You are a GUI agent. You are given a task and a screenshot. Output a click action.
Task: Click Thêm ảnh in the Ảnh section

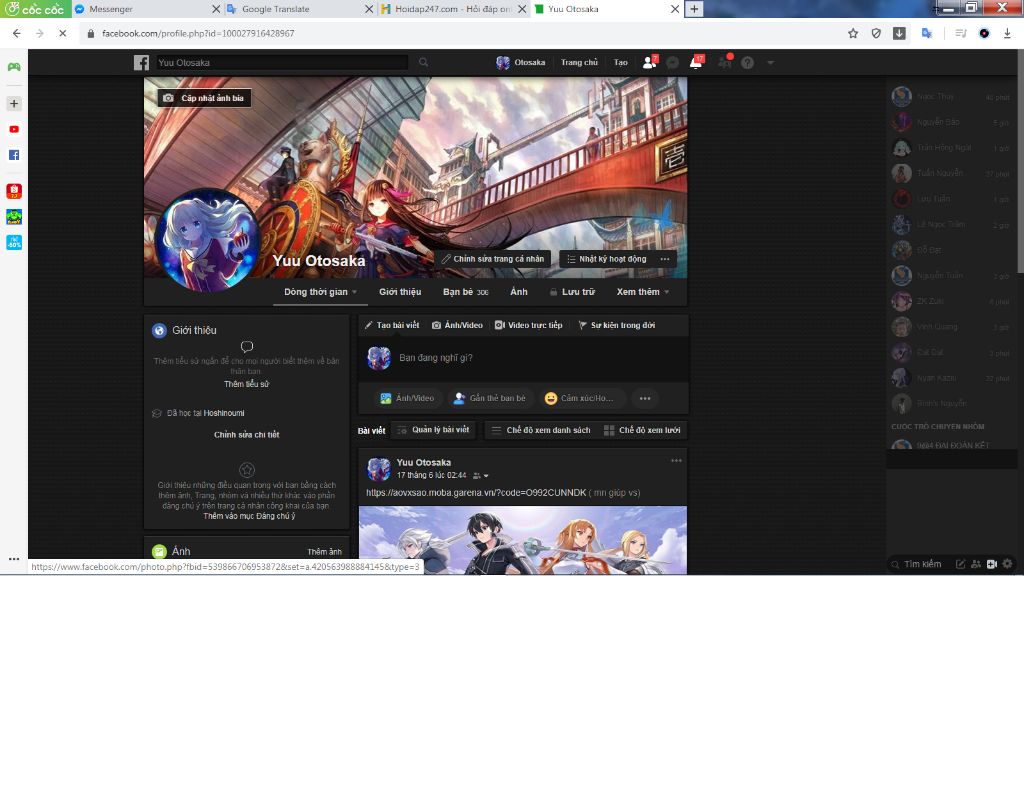pyautogui.click(x=325, y=552)
